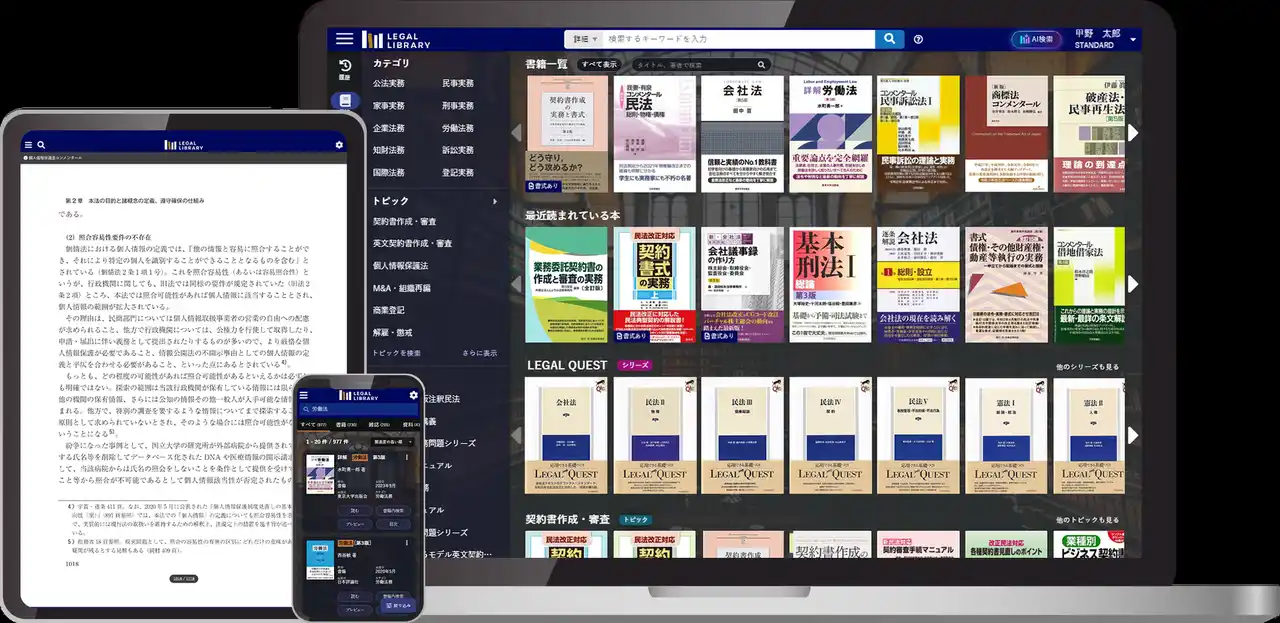Open the 履歴 history icon in the sidebar
Image resolution: width=1280 pixels, height=623 pixels.
tap(344, 69)
